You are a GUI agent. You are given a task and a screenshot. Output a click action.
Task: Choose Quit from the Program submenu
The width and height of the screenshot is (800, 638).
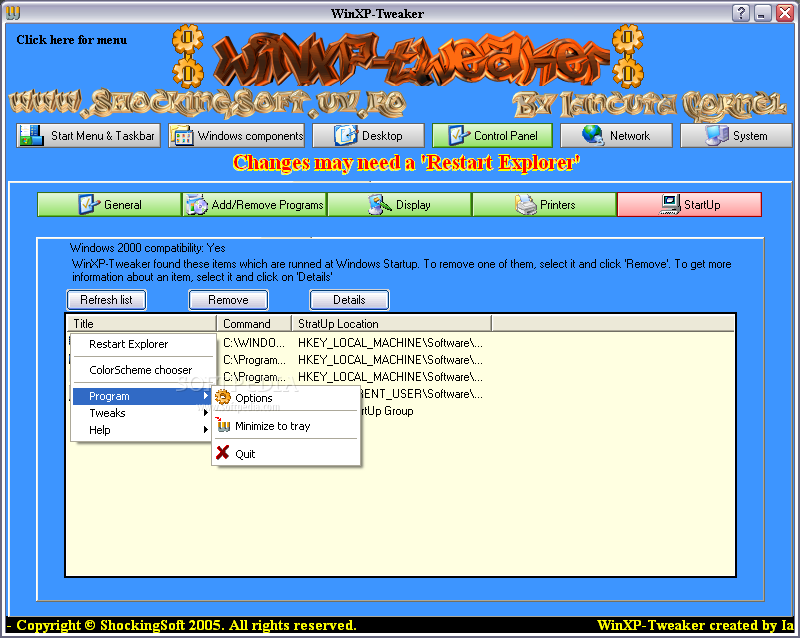pyautogui.click(x=286, y=454)
